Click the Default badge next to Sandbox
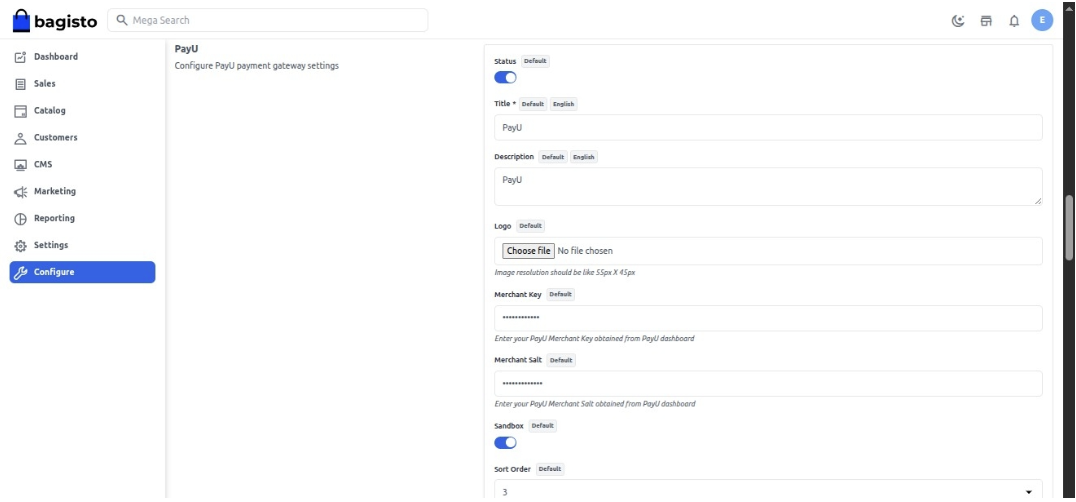1076x502 pixels. [x=542, y=426]
